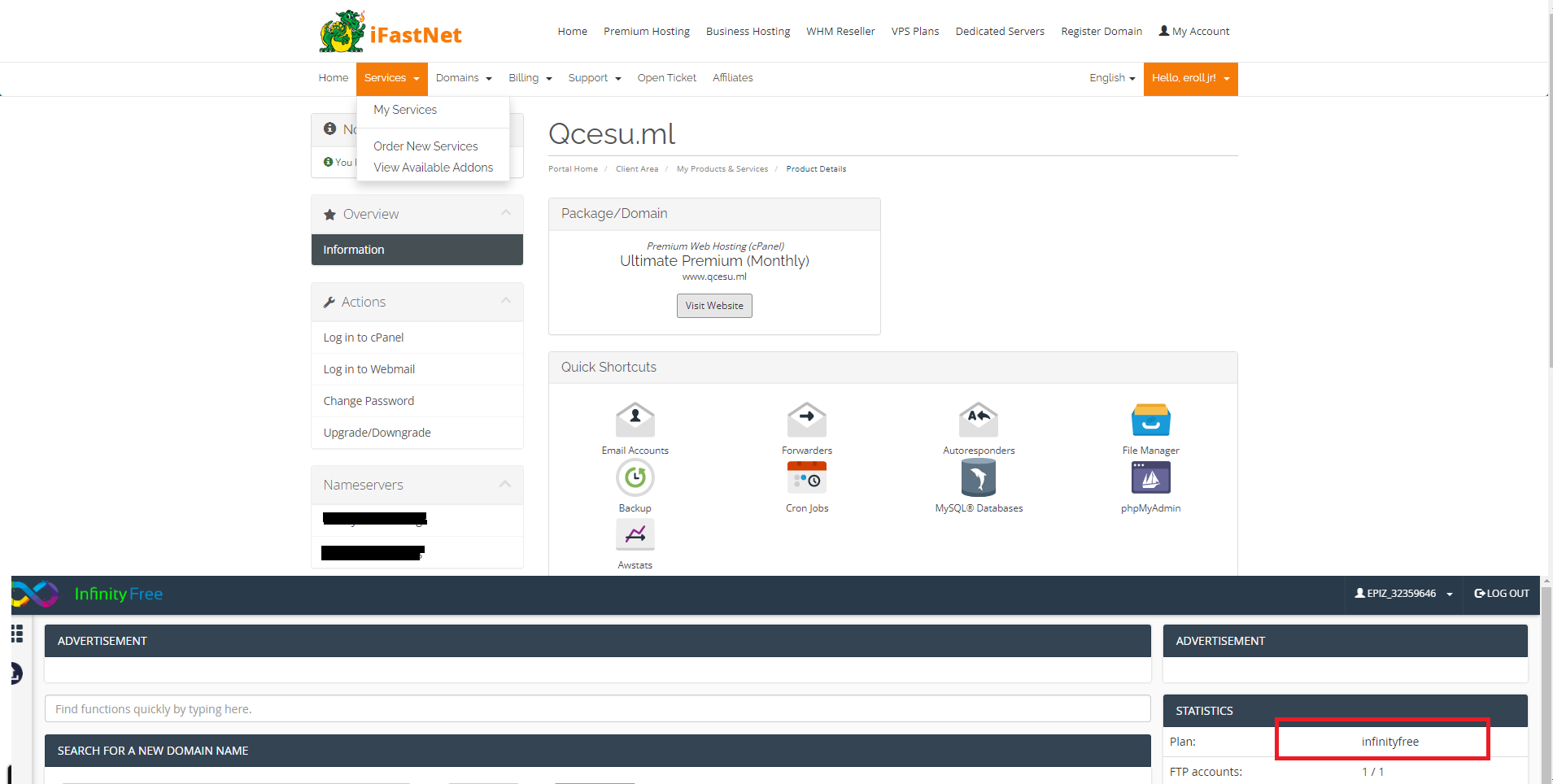Open the Cron Jobs icon
This screenshot has width=1553, height=784.
807,477
